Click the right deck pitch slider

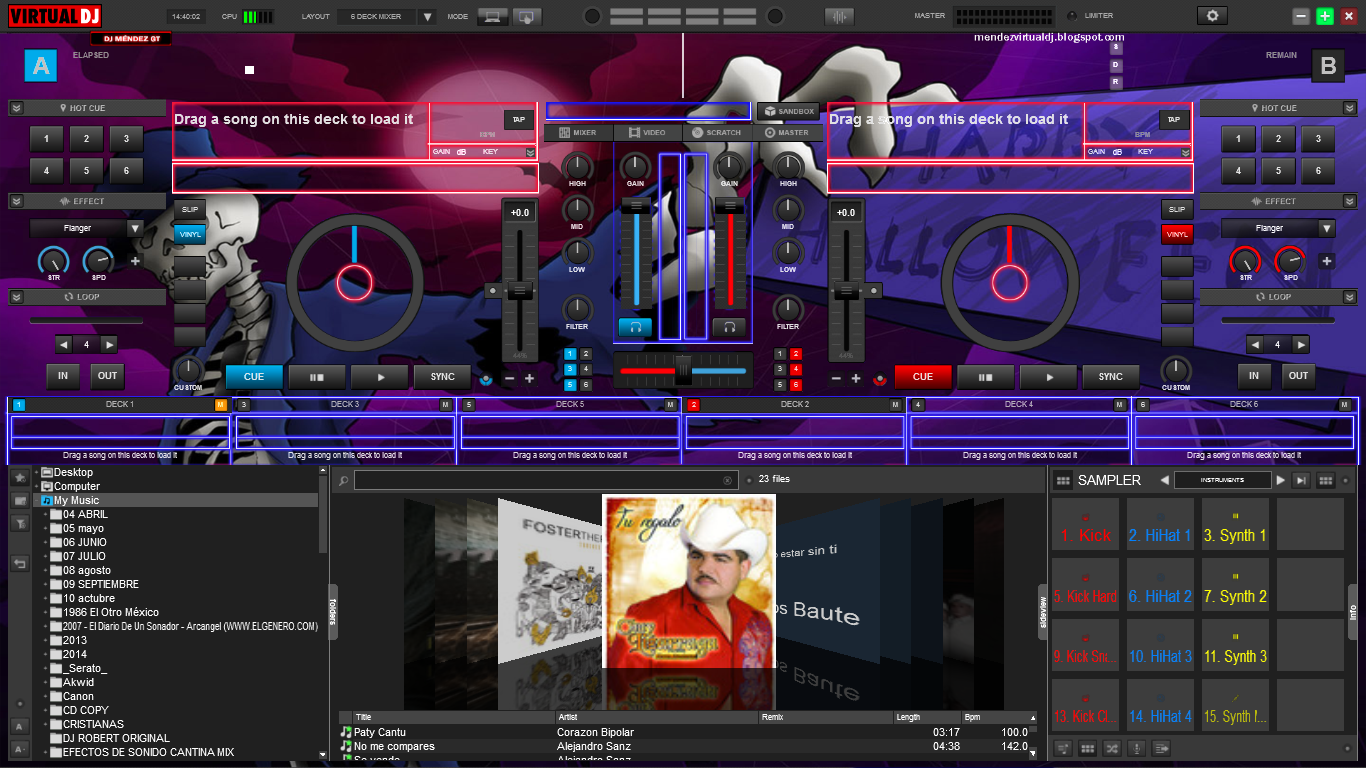(x=846, y=291)
